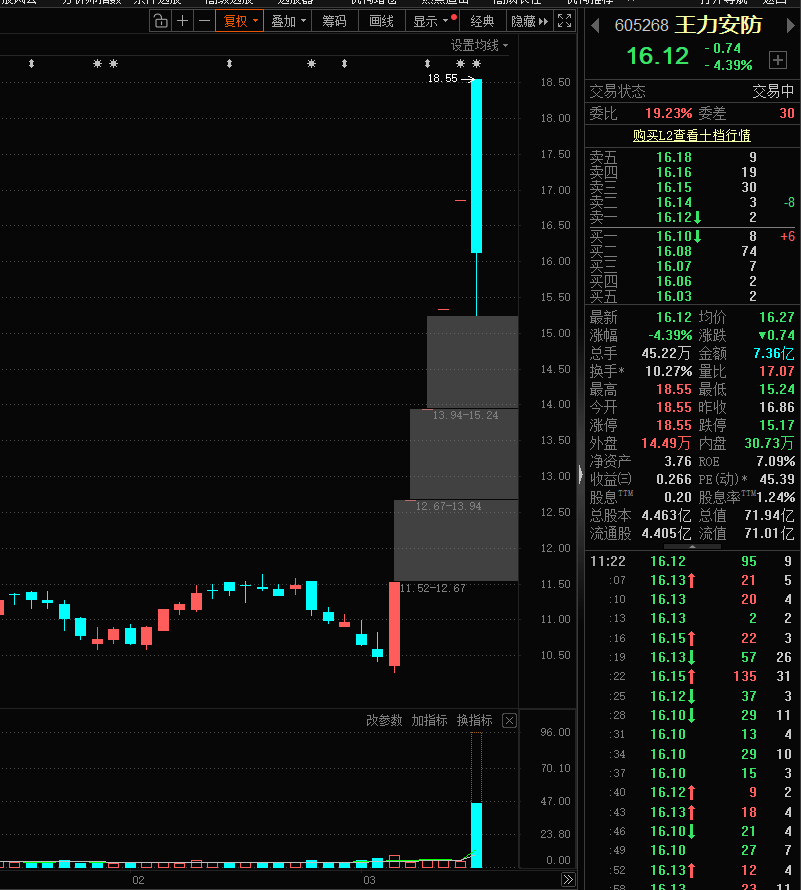Zoom out chart with minus icon
The image size is (801, 890).
pos(205,21)
